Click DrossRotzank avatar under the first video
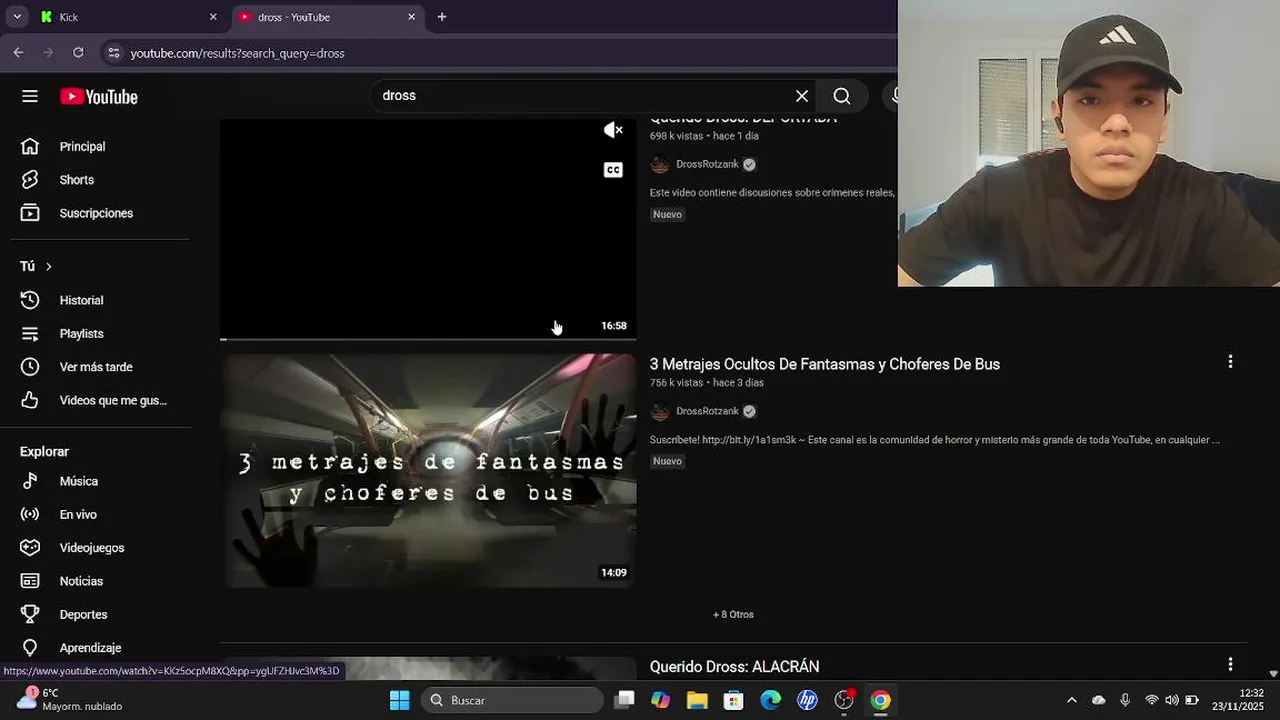Screen dimensions: 1280x720 point(659,164)
